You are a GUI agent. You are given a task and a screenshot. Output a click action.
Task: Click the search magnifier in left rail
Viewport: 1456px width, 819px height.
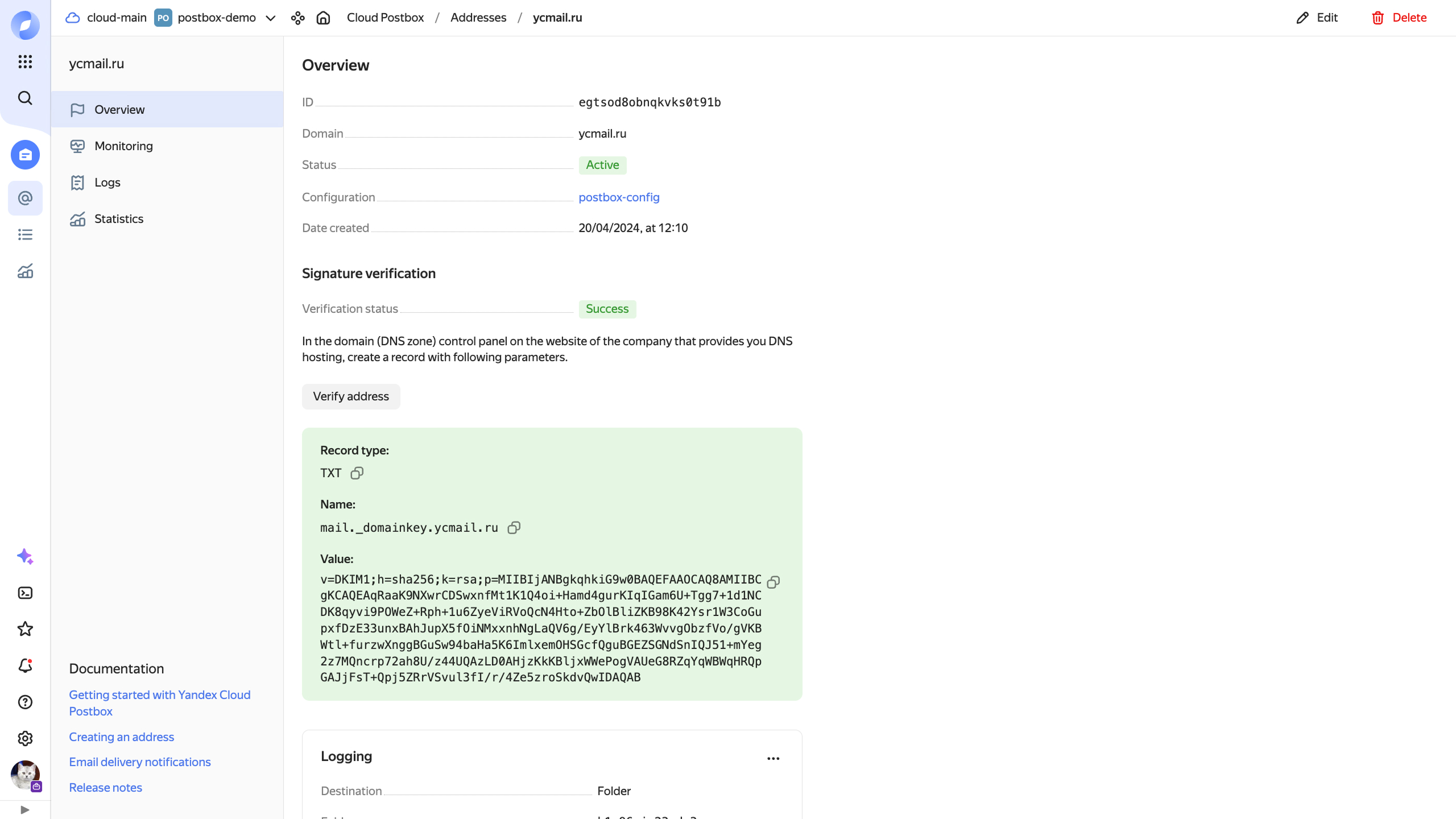click(25, 98)
